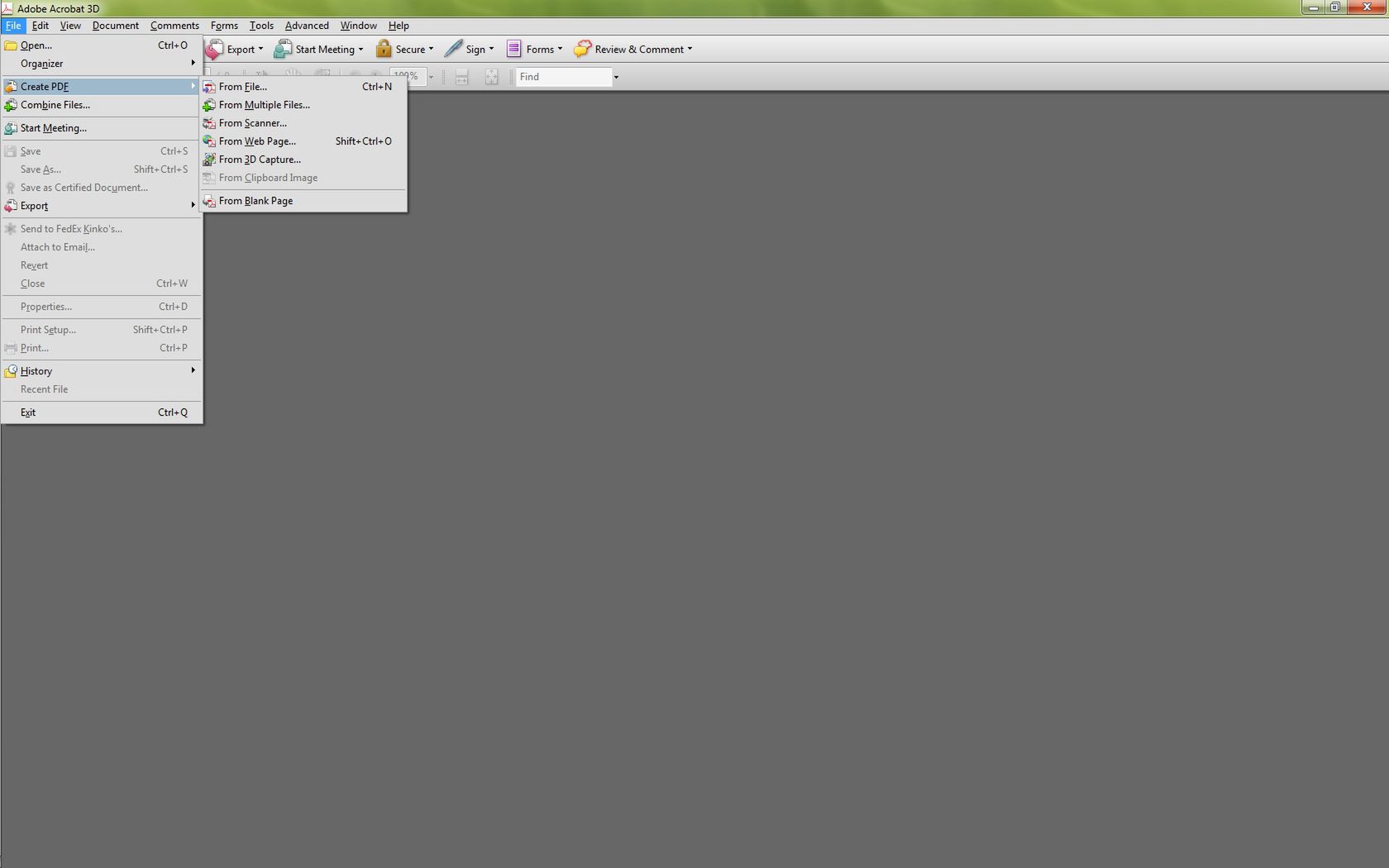Expand the Review & Comment dropdown arrow
The width and height of the screenshot is (1389, 868).
[690, 49]
